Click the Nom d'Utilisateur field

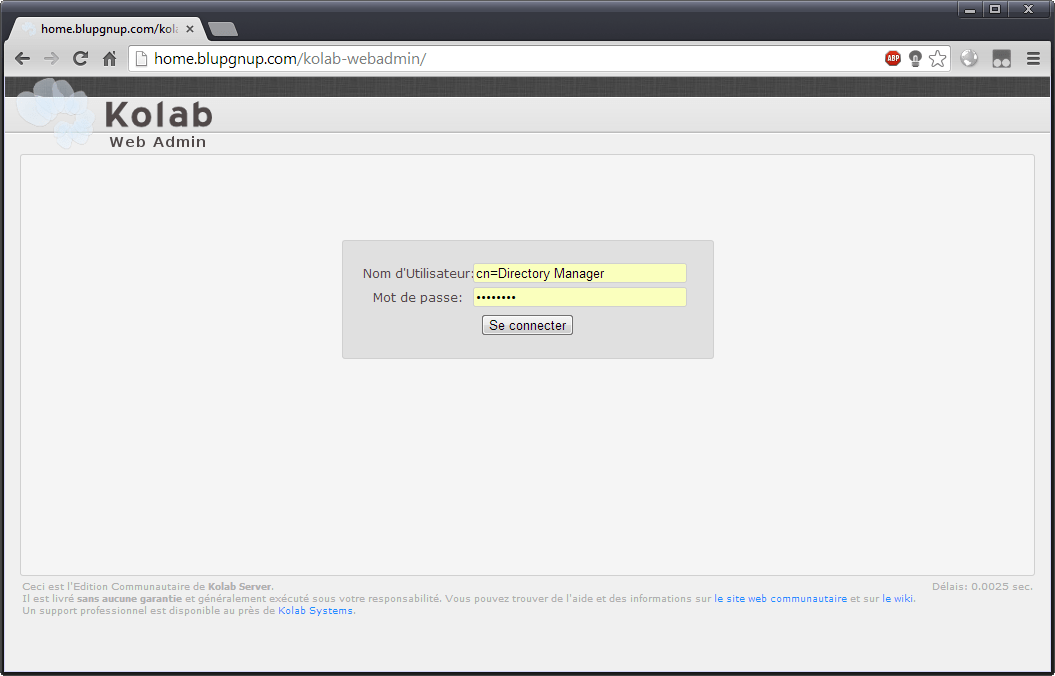click(x=579, y=273)
